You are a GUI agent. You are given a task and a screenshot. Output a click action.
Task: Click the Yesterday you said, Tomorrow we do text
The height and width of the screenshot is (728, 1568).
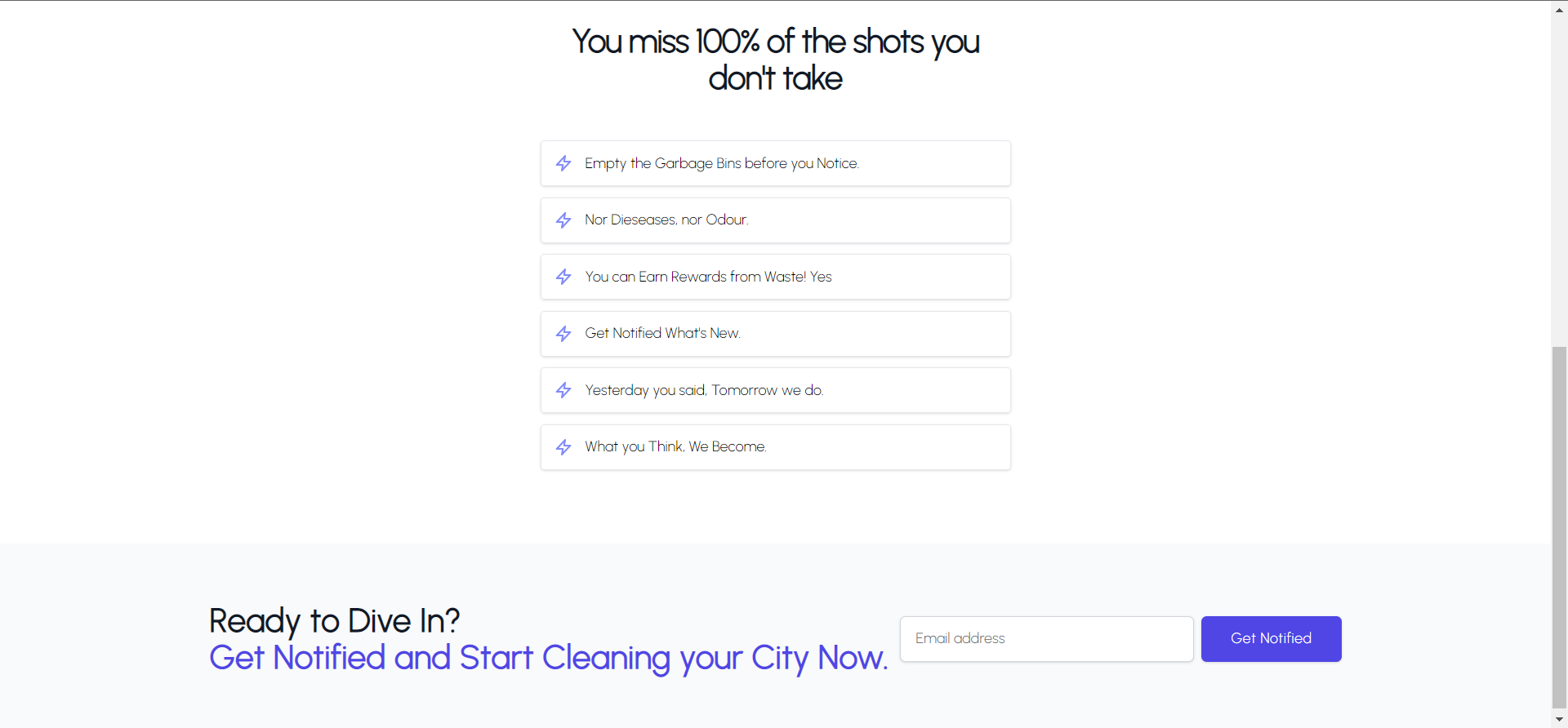[x=704, y=390]
